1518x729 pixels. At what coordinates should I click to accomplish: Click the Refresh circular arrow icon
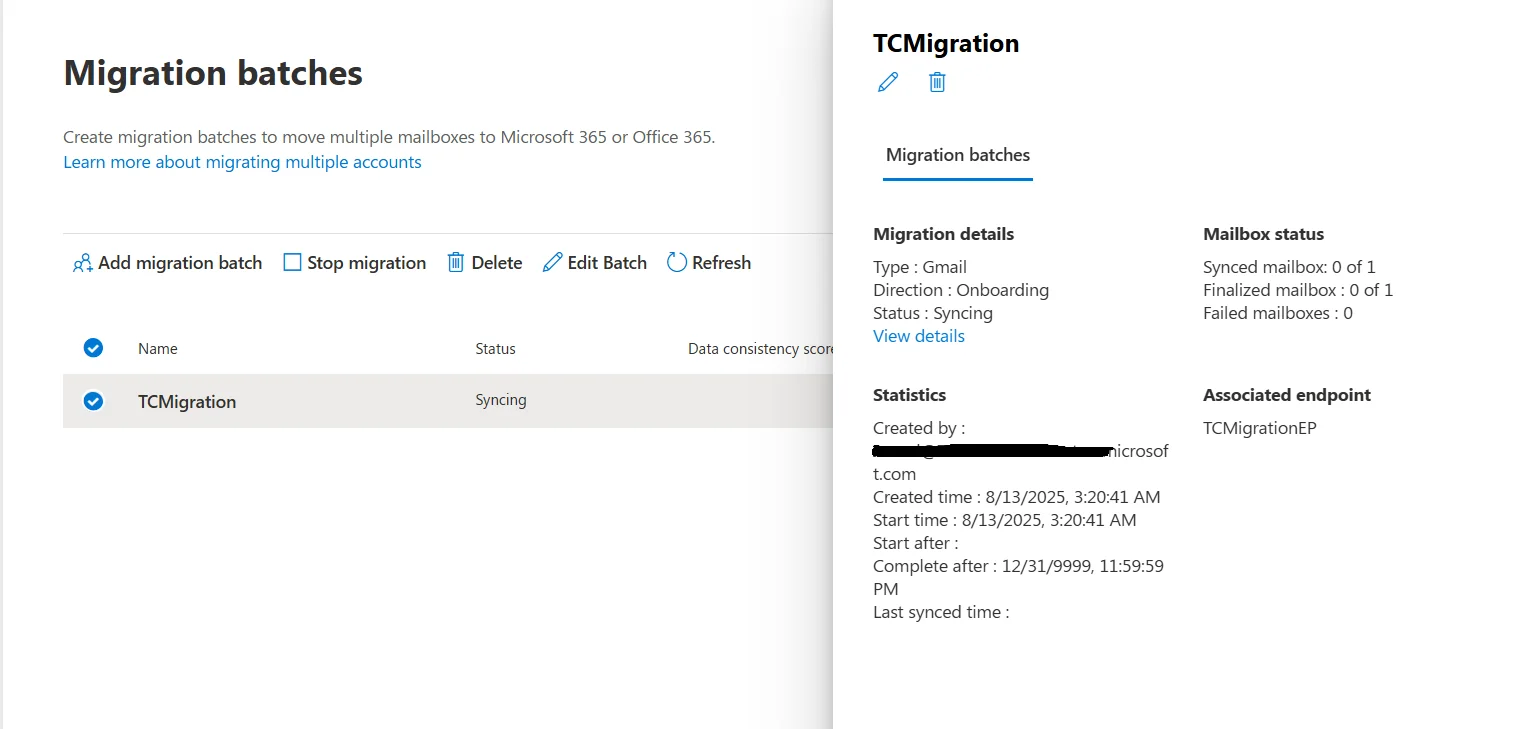[677, 263]
